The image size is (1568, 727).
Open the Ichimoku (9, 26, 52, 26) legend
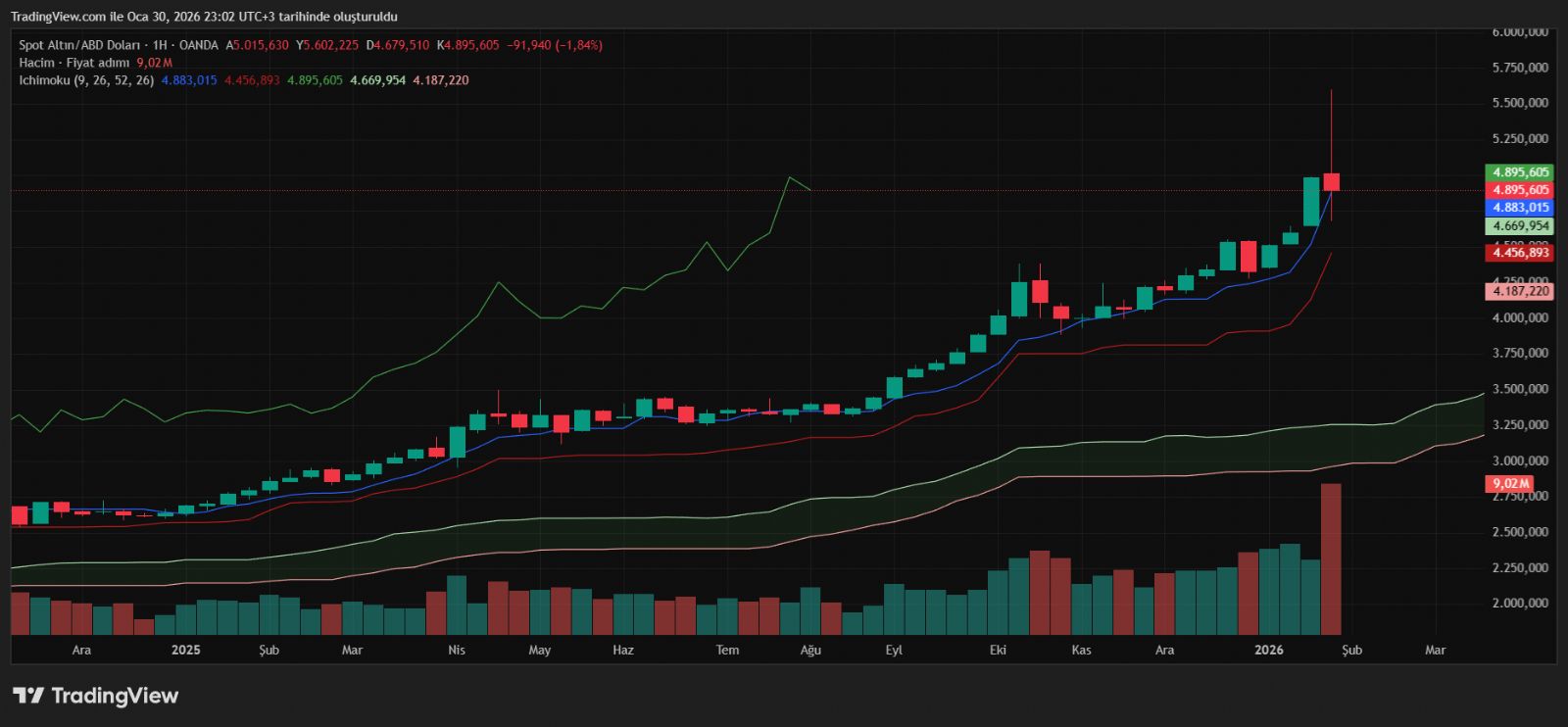[86, 80]
